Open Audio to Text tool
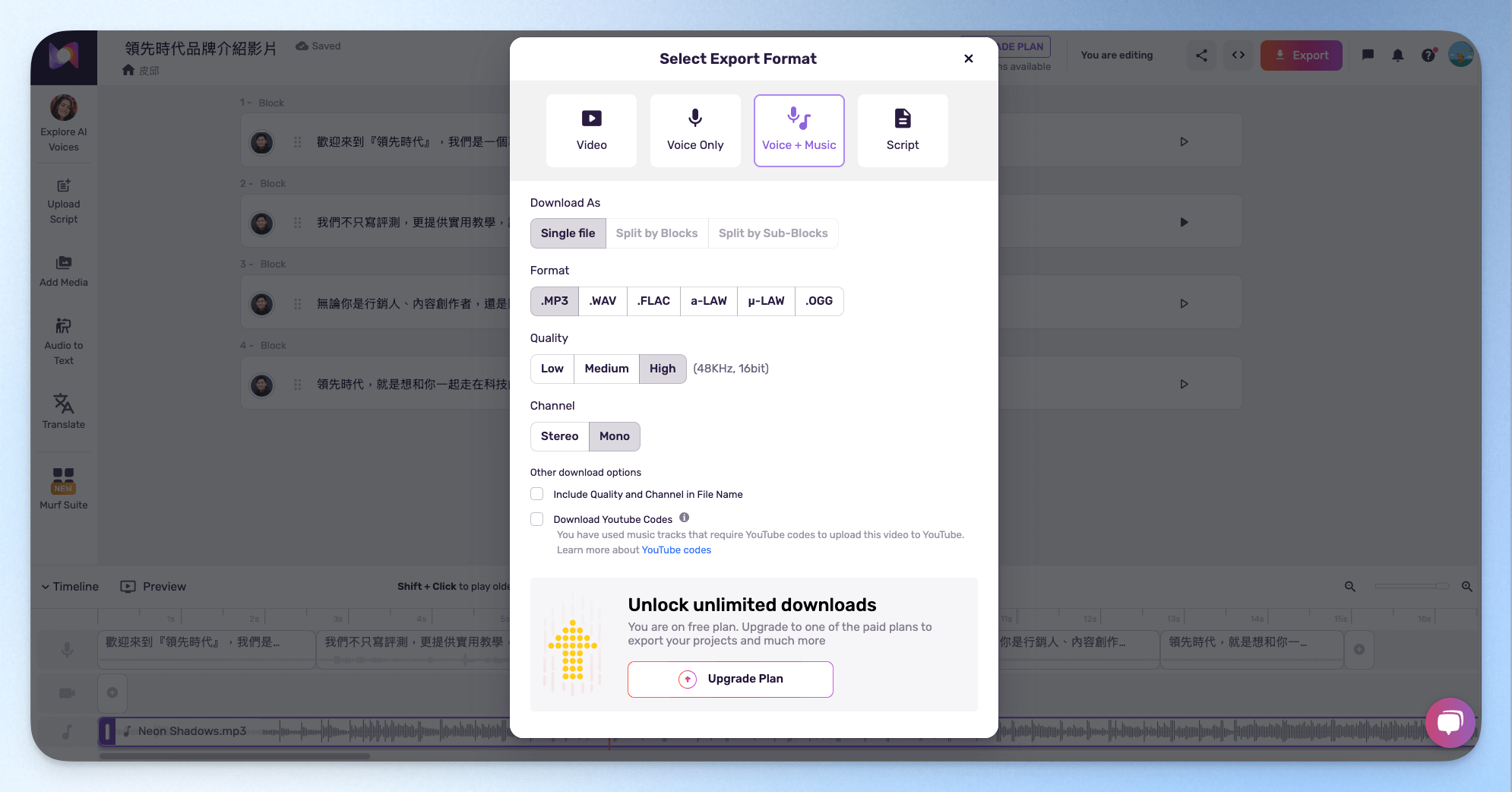This screenshot has width=1512, height=792. pyautogui.click(x=64, y=342)
